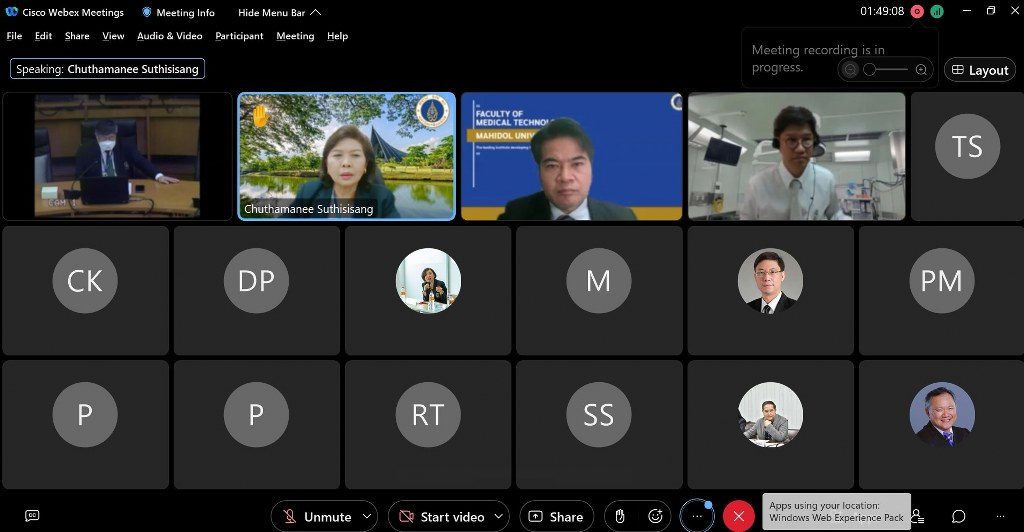
Task: Open the Audio & Video menu
Action: [170, 36]
